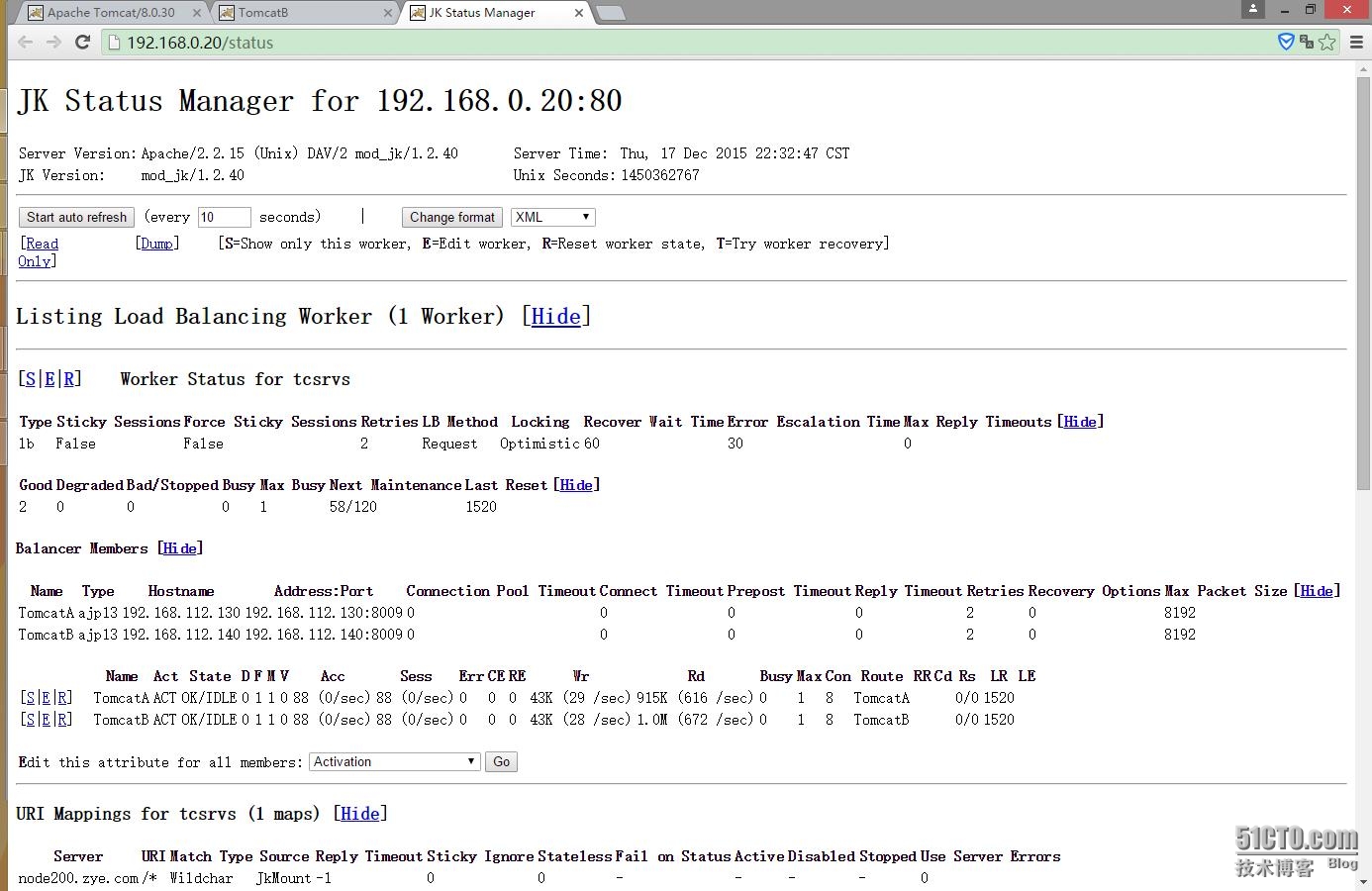Click the translate icon in address bar
This screenshot has height=891, width=1372.
coord(1307,42)
